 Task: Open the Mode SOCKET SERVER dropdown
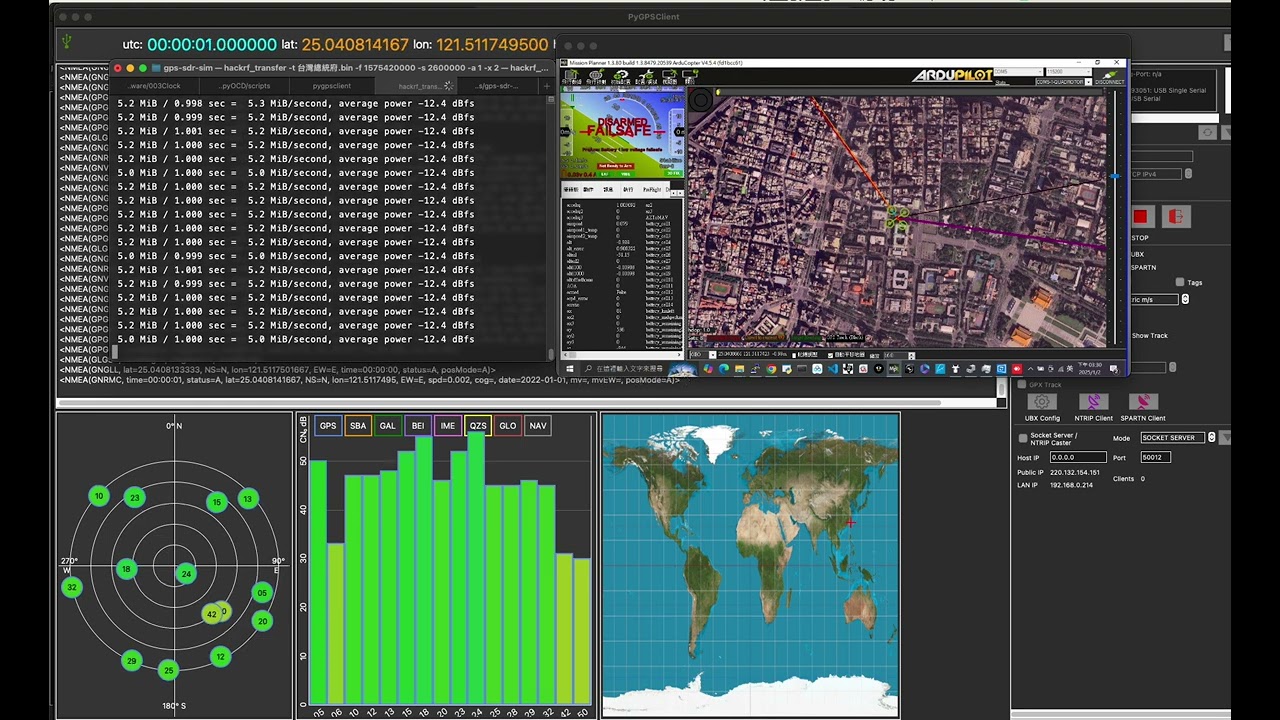point(1178,438)
